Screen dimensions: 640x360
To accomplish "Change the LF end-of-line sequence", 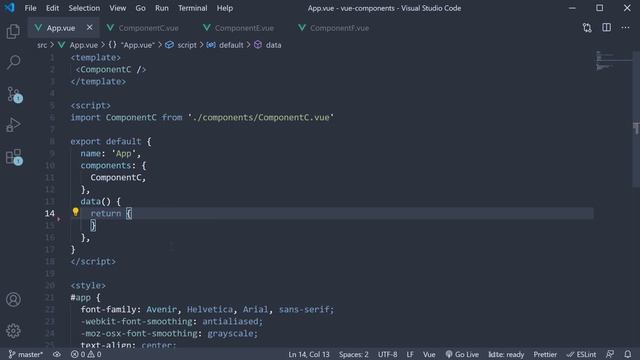I will [x=410, y=354].
